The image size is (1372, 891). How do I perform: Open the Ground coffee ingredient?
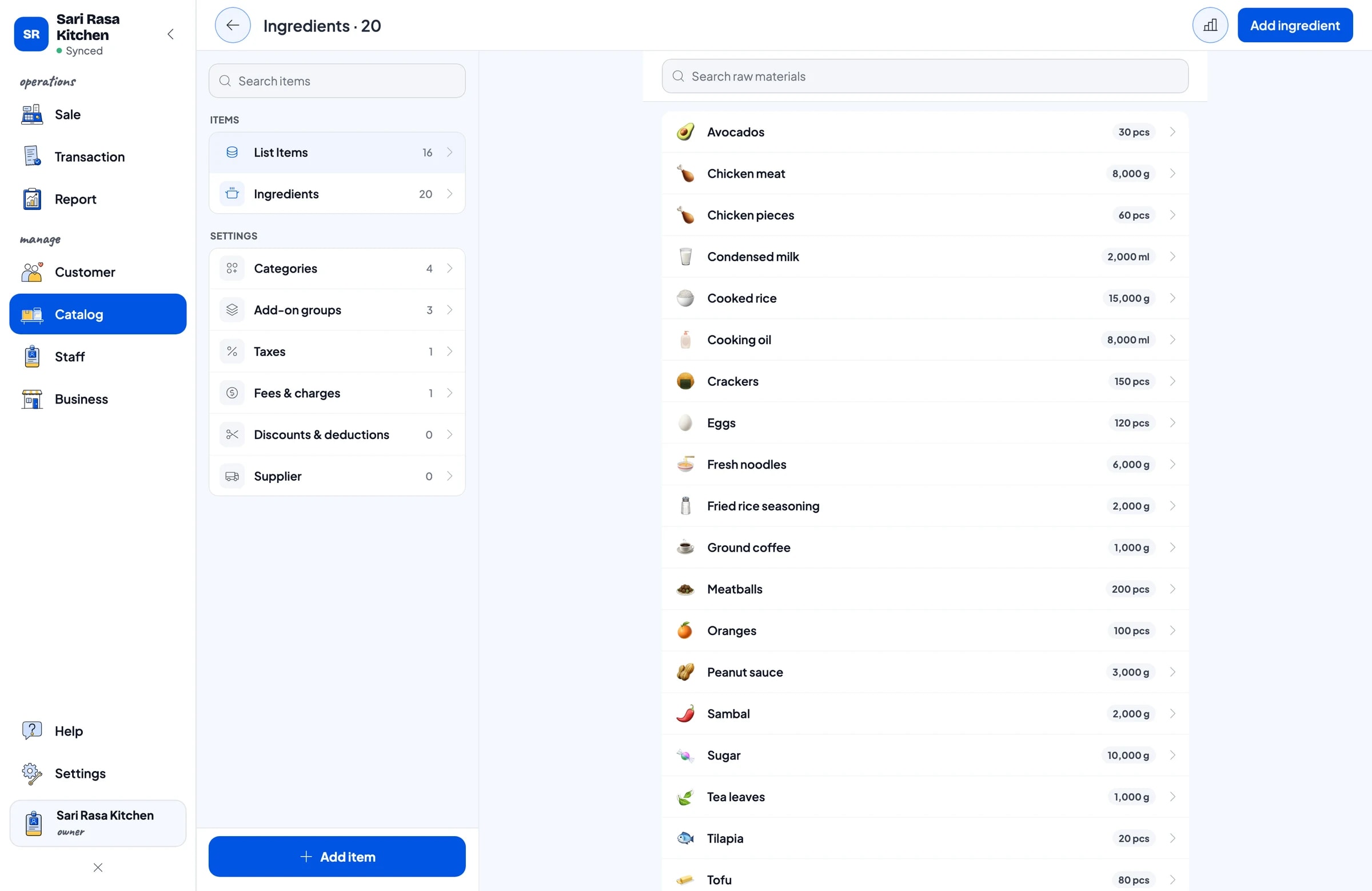point(924,547)
